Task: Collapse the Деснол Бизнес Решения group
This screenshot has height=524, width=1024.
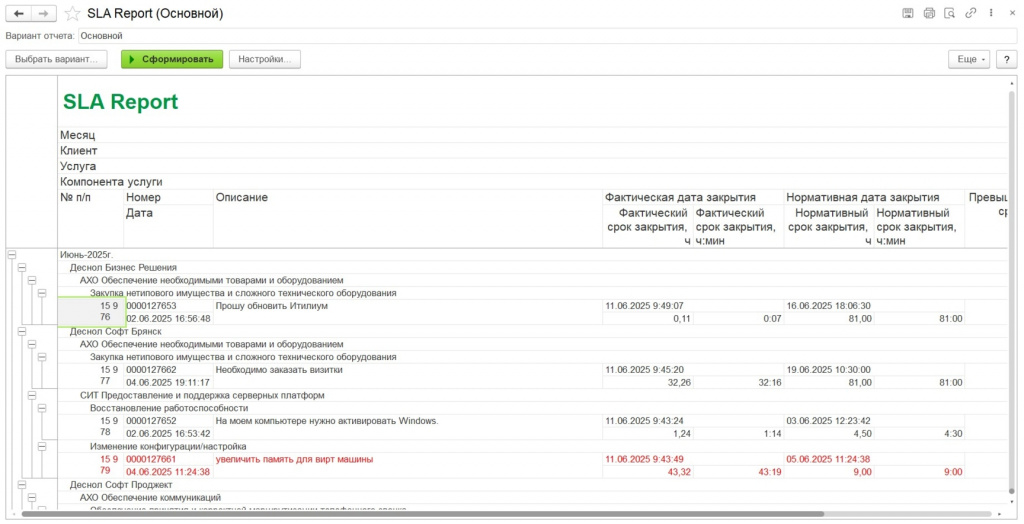Action: tap(22, 267)
